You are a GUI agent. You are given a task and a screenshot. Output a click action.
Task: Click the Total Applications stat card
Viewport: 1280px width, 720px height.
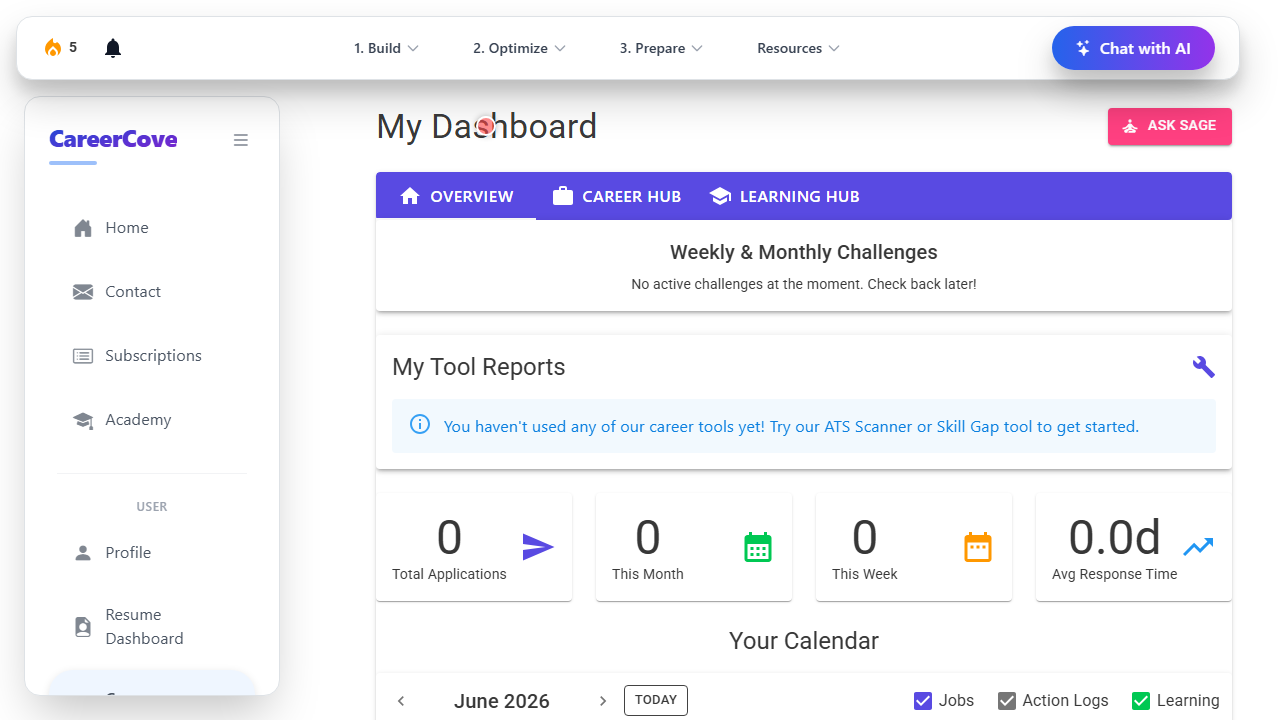pos(474,547)
